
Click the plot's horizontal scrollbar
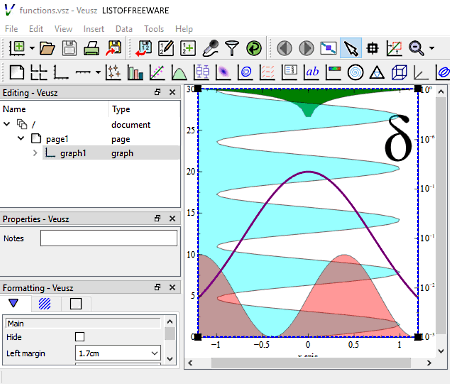click(311, 363)
